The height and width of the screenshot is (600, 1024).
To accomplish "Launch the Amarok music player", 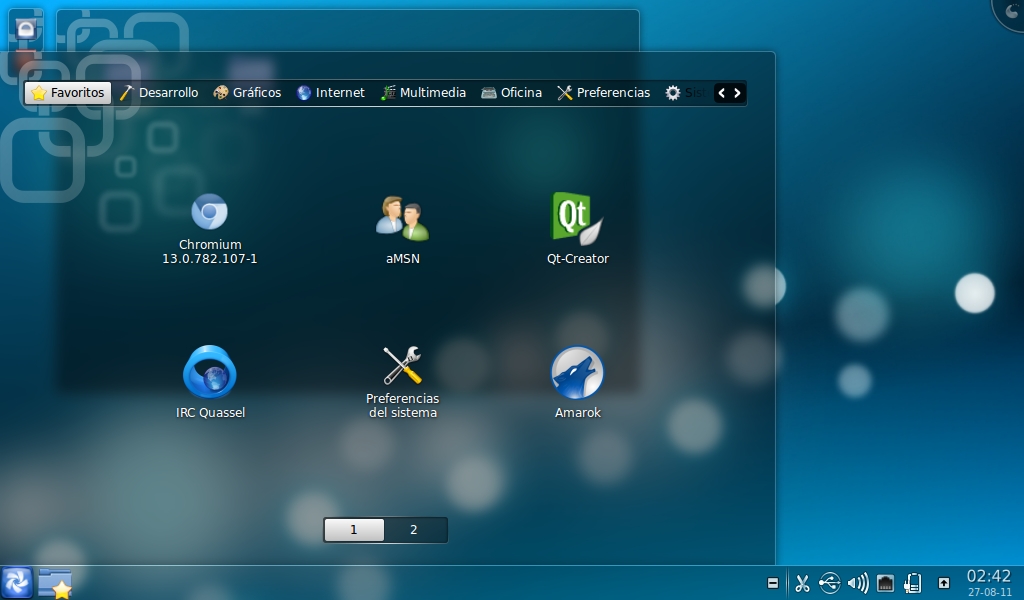I will (x=577, y=372).
